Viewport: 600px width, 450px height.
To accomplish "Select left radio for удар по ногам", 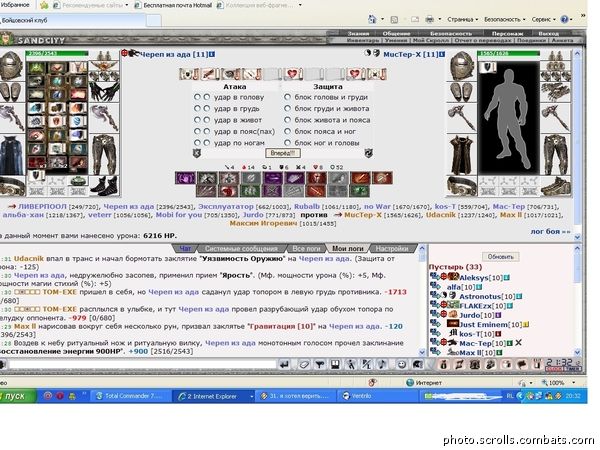I will click(x=197, y=143).
